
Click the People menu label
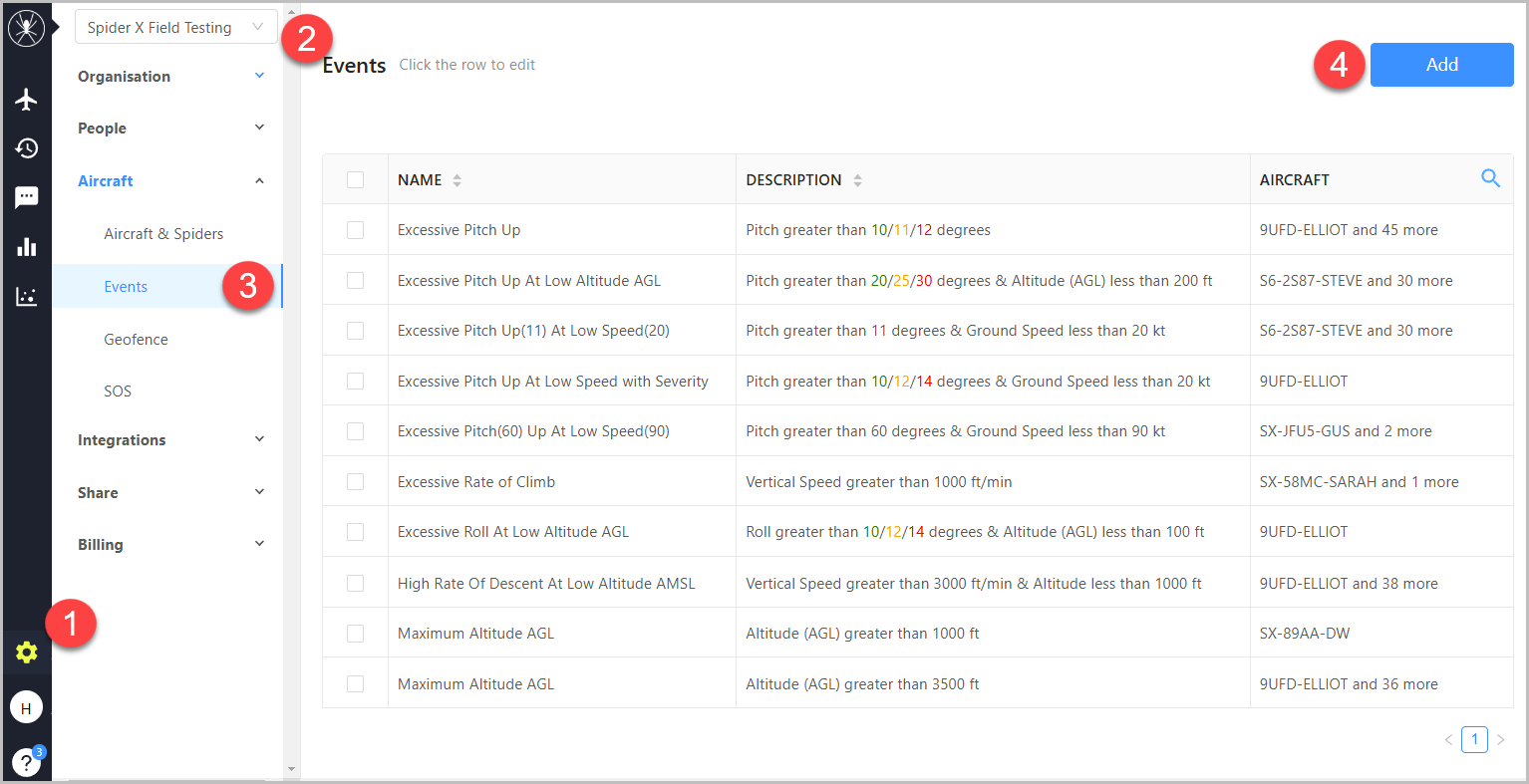[x=102, y=129]
